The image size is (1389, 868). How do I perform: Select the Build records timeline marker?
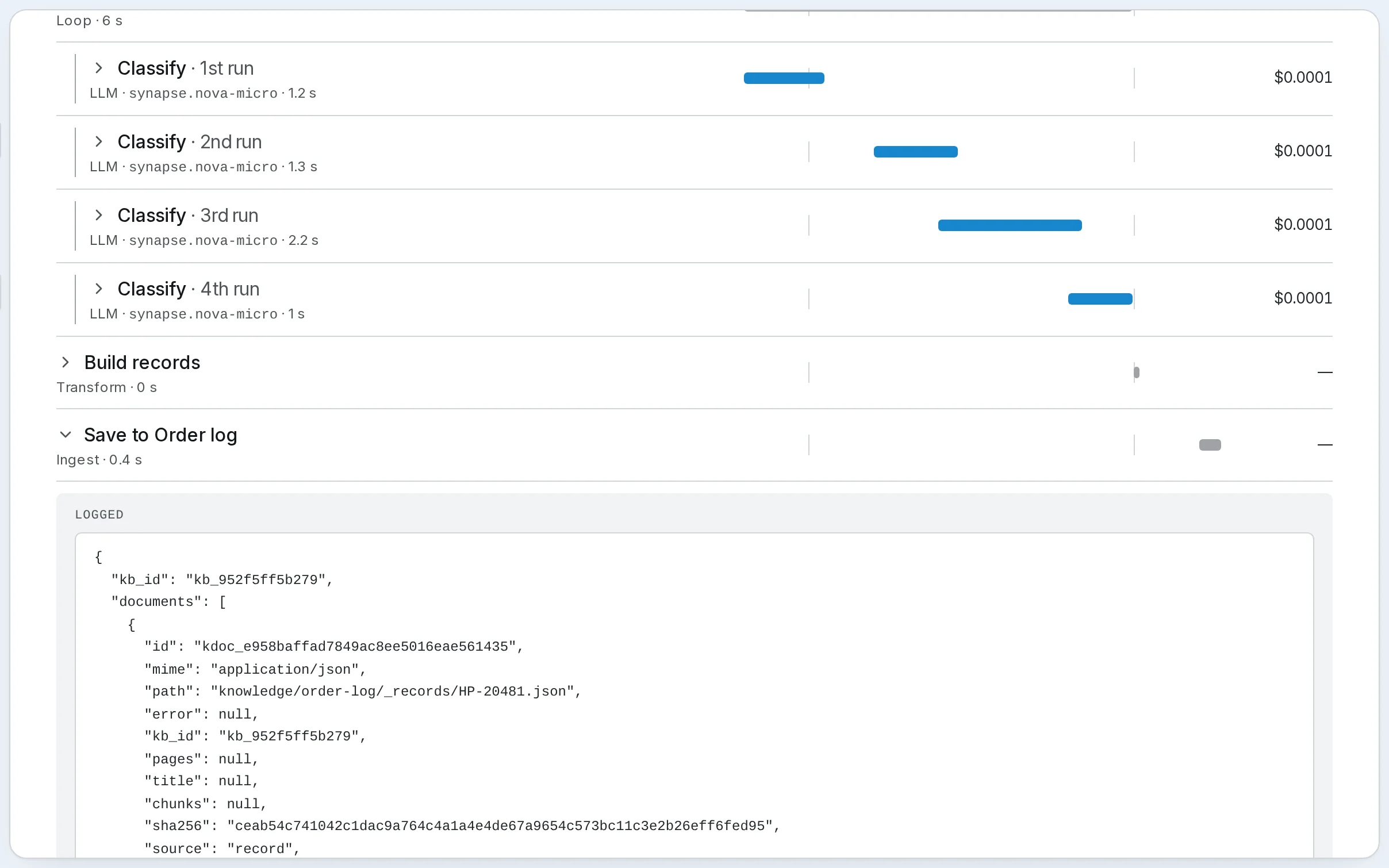[x=1136, y=372]
